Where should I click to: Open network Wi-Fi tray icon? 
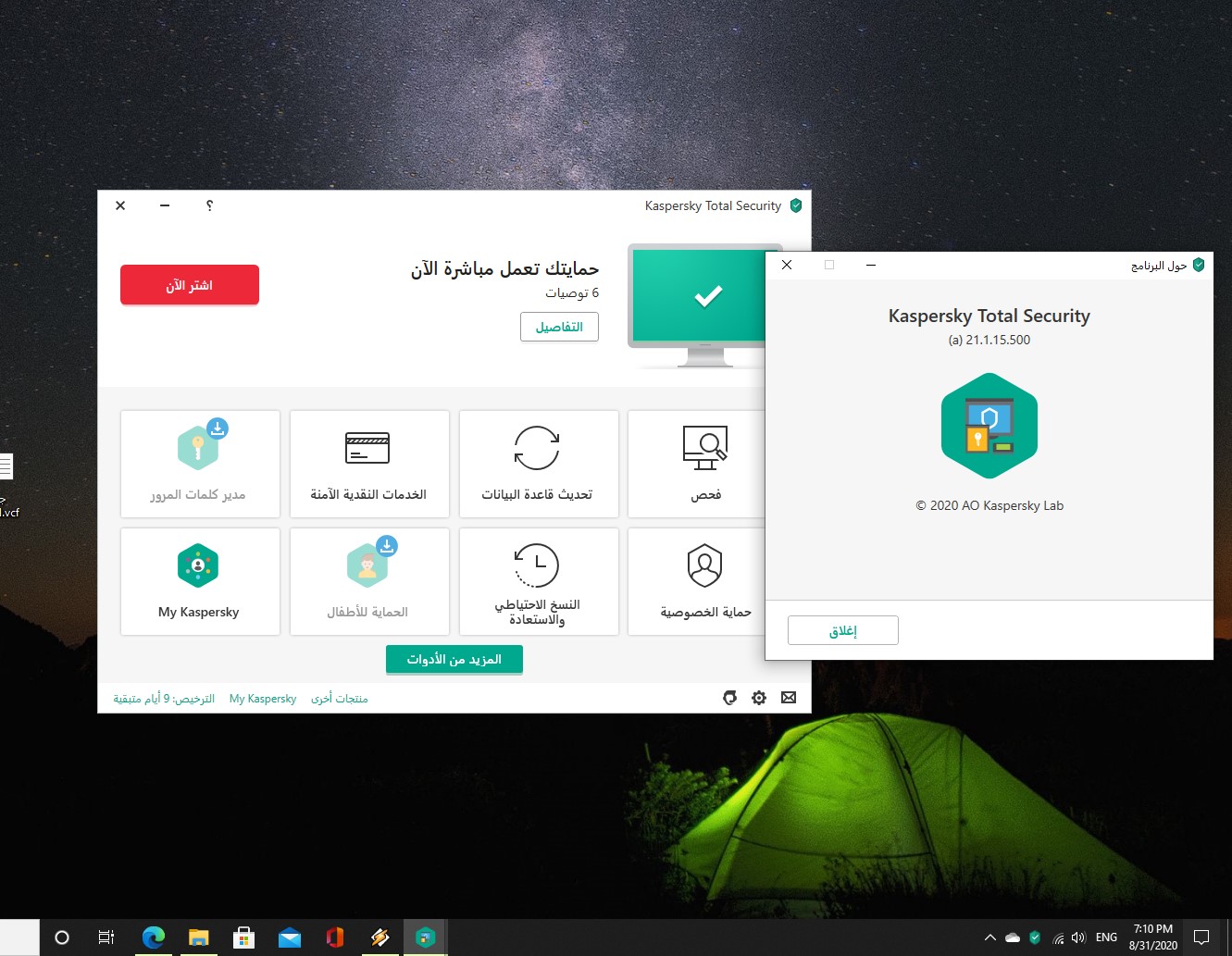pyautogui.click(x=1058, y=937)
